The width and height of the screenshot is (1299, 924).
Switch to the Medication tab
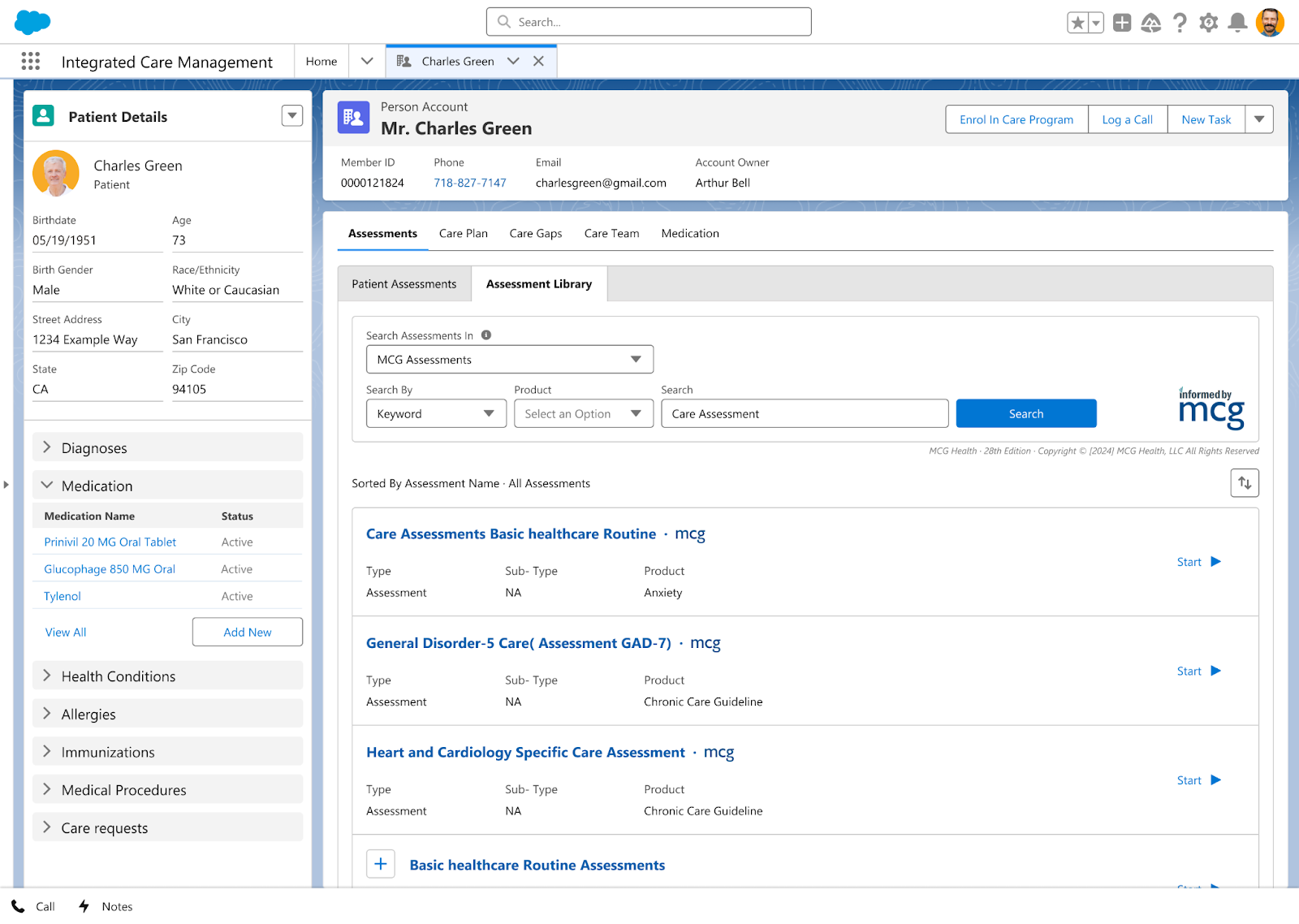(690, 233)
